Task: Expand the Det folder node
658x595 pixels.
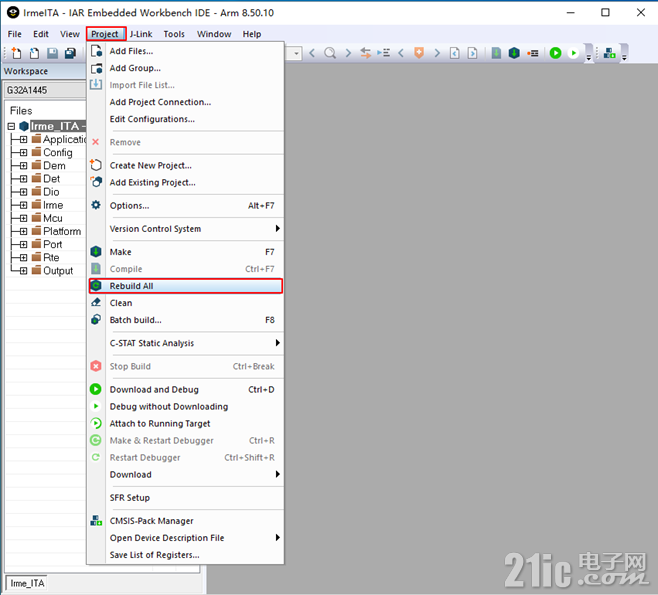Action: click(24, 179)
